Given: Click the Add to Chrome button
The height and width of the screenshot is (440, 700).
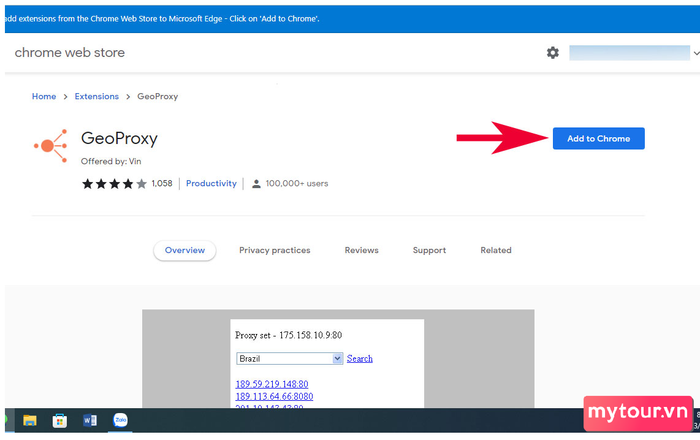Looking at the screenshot, I should point(598,138).
